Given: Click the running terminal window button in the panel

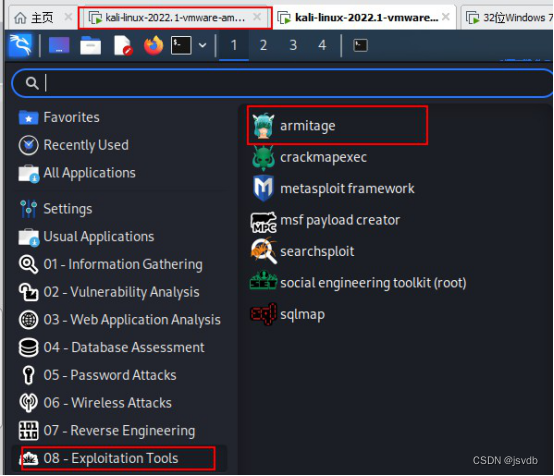Looking at the screenshot, I should [x=360, y=46].
